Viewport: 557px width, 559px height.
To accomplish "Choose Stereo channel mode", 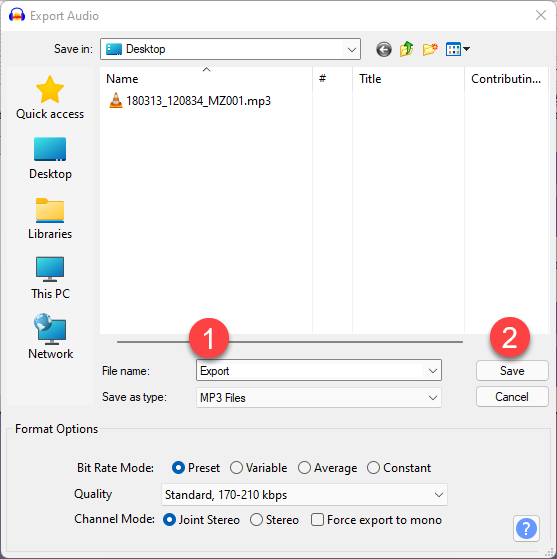I will point(274,520).
